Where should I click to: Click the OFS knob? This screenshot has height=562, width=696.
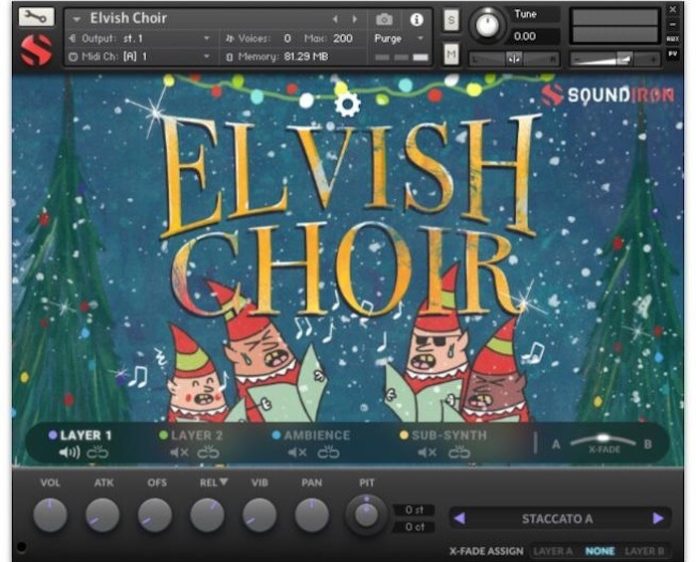point(155,515)
